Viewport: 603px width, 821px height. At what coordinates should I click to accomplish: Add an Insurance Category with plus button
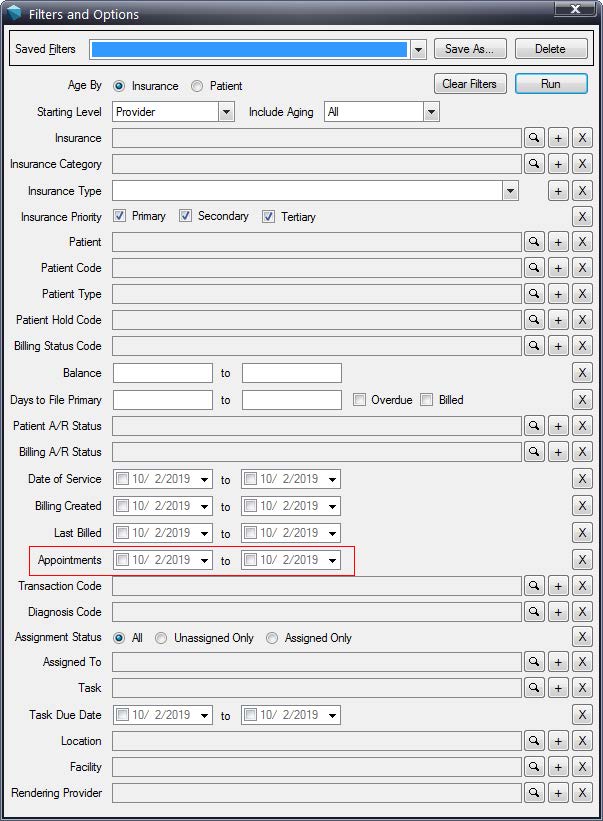[558, 164]
